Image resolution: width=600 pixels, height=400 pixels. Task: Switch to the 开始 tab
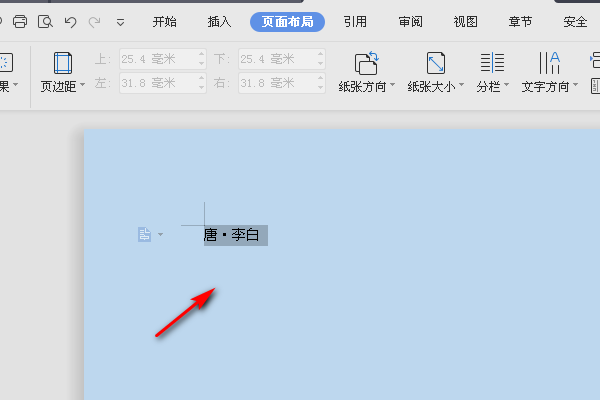click(165, 22)
